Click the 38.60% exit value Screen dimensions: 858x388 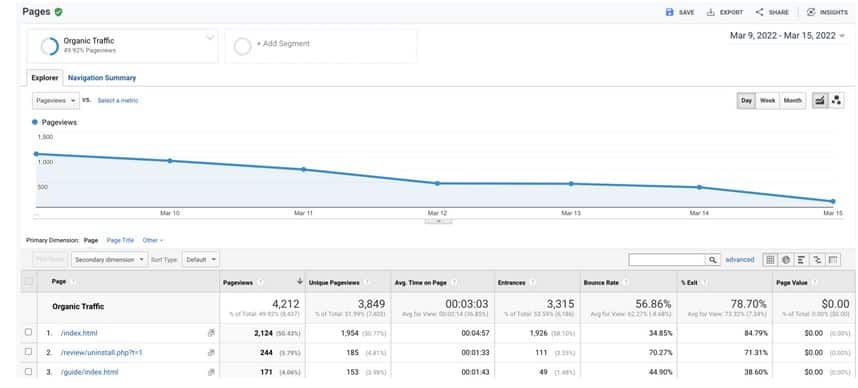(x=756, y=372)
